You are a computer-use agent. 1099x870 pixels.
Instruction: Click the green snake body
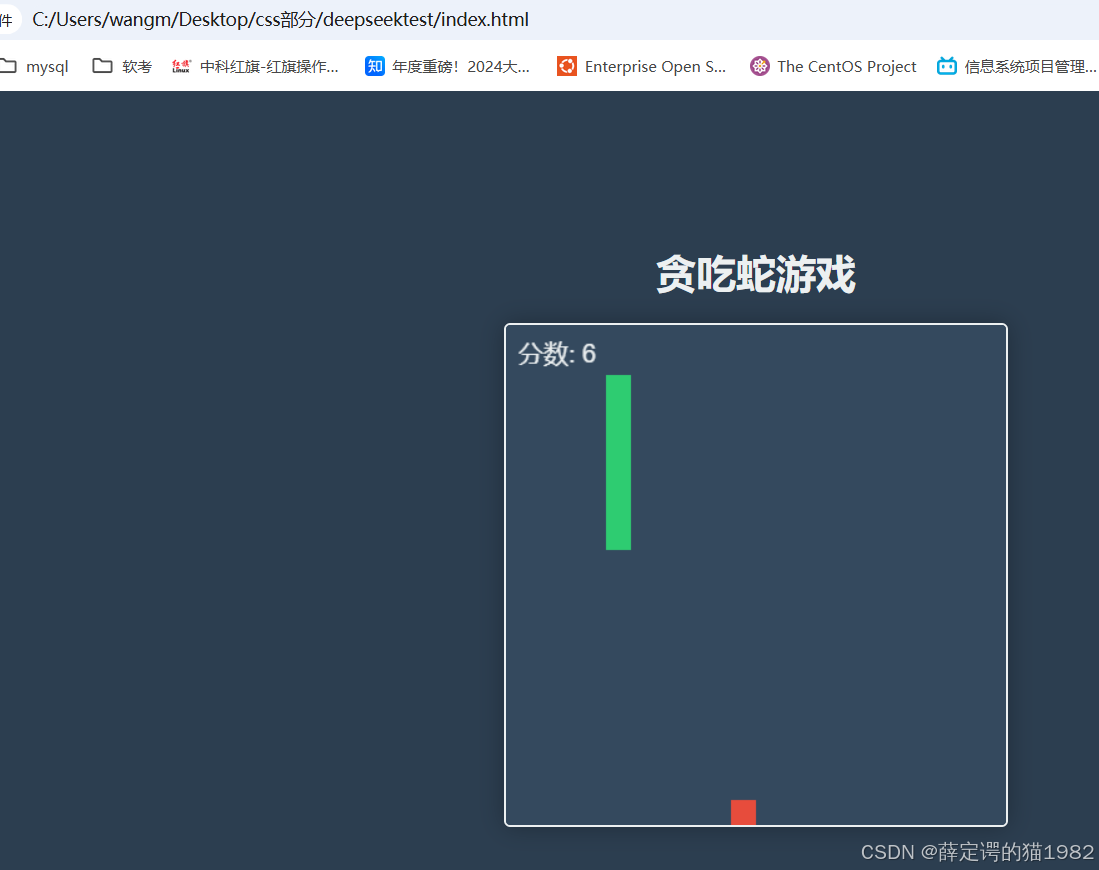tap(618, 462)
